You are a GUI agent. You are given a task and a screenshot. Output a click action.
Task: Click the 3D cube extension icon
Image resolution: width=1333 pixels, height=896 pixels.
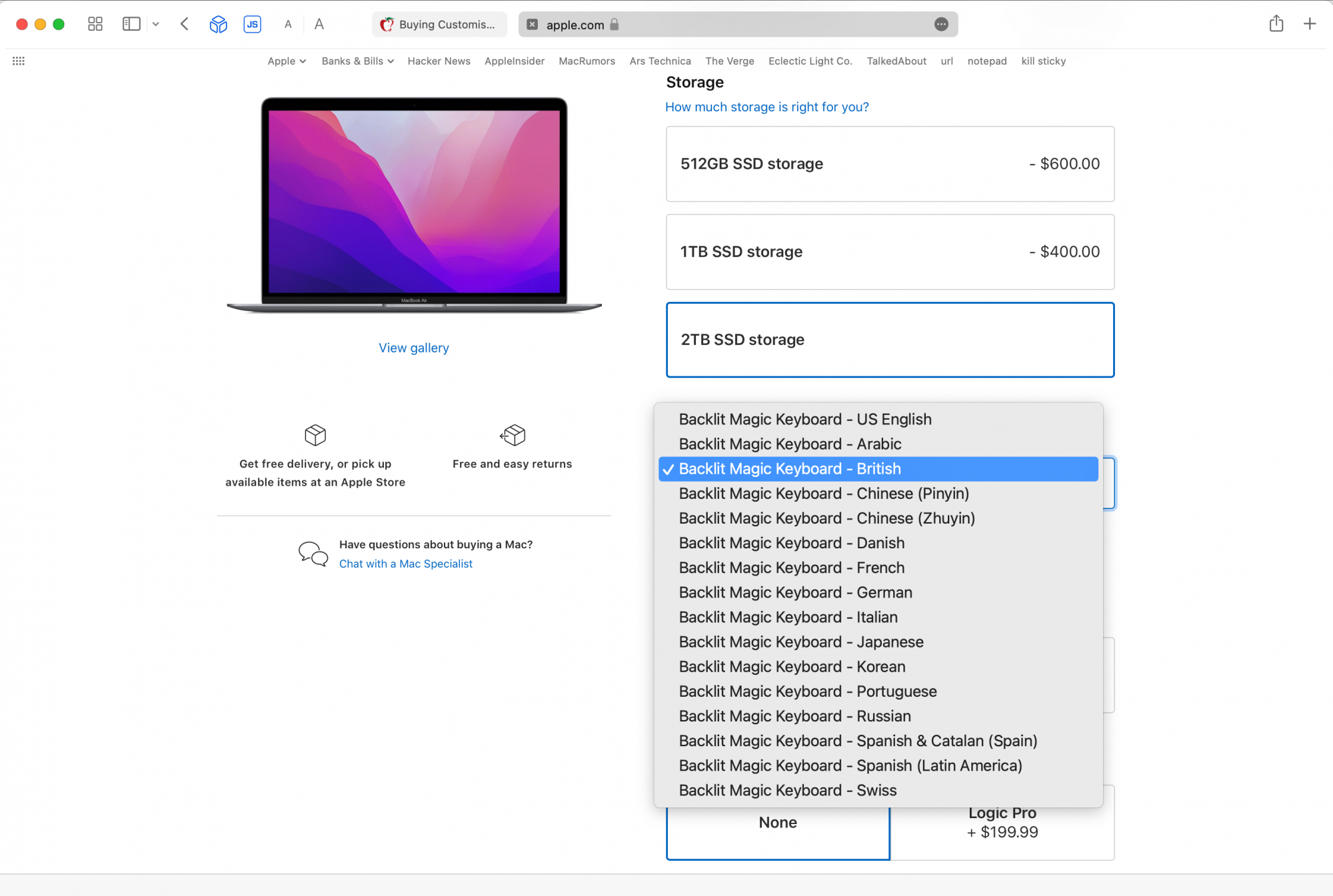coord(219,25)
